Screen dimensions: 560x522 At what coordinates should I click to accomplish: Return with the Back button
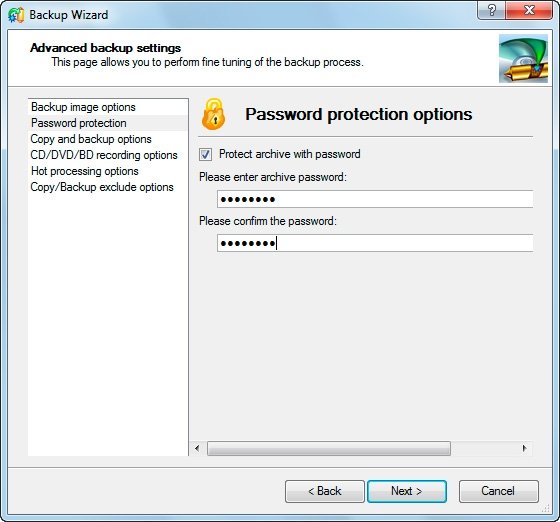325,491
